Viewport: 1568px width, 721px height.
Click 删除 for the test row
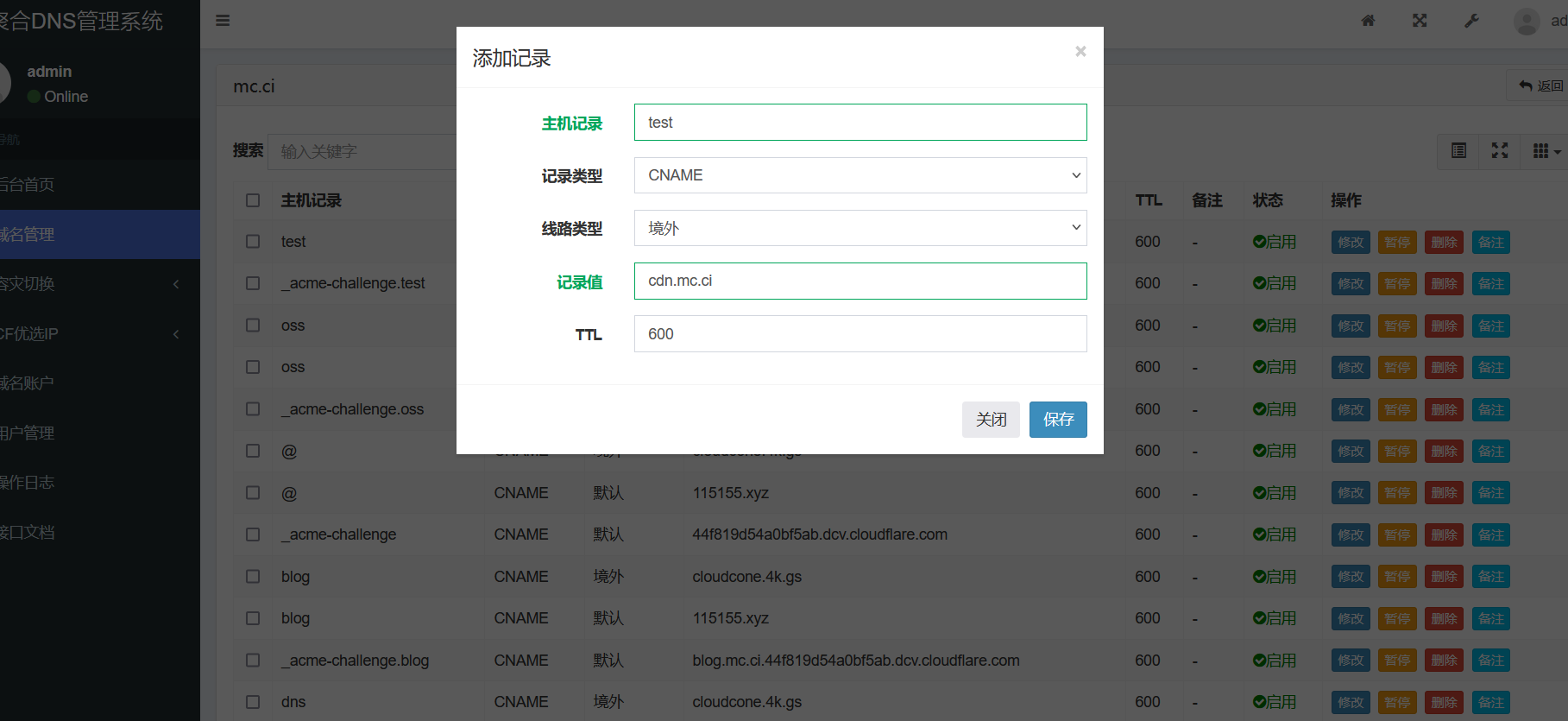(x=1444, y=243)
